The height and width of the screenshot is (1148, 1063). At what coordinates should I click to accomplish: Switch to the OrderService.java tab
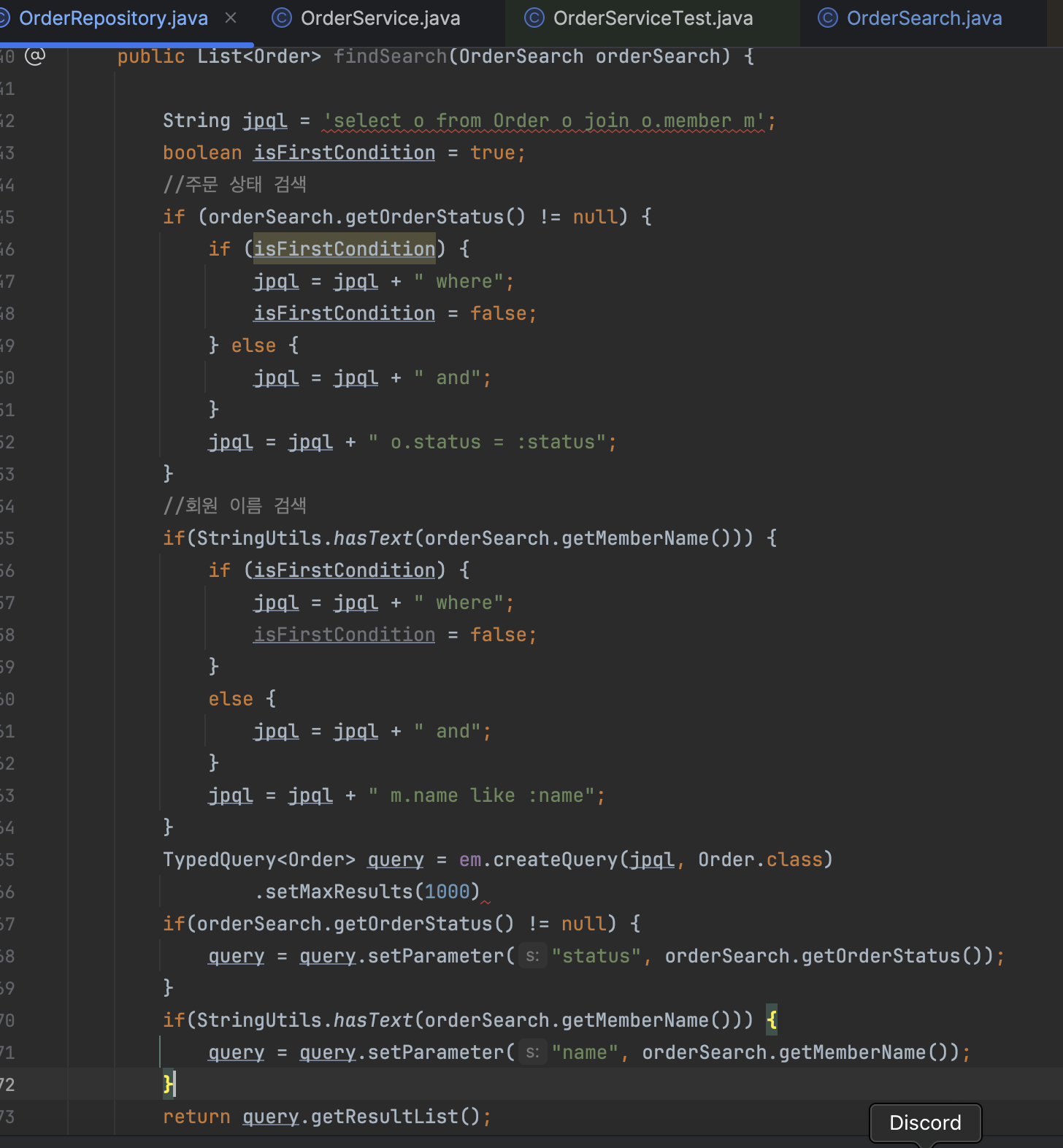click(x=367, y=18)
